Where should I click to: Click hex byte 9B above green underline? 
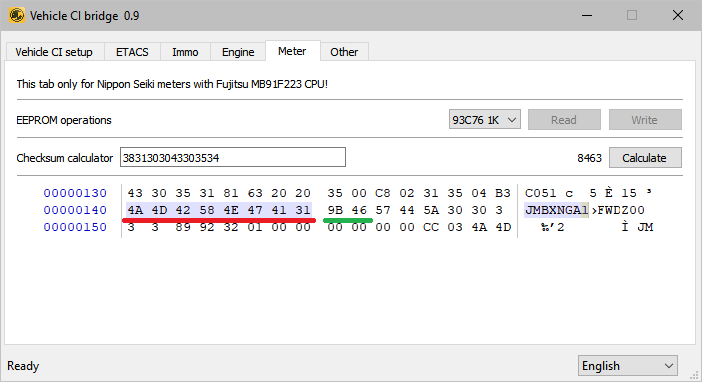[335, 210]
